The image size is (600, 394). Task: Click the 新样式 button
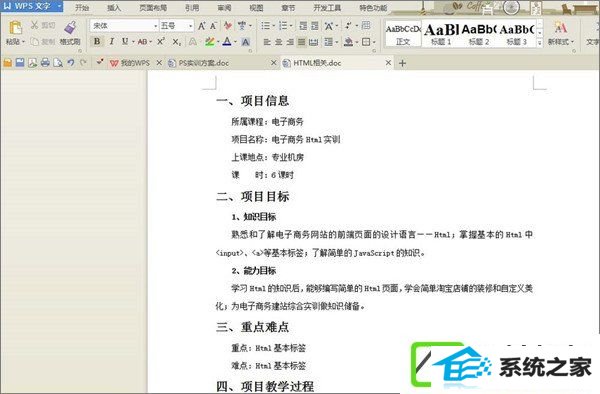[561, 34]
